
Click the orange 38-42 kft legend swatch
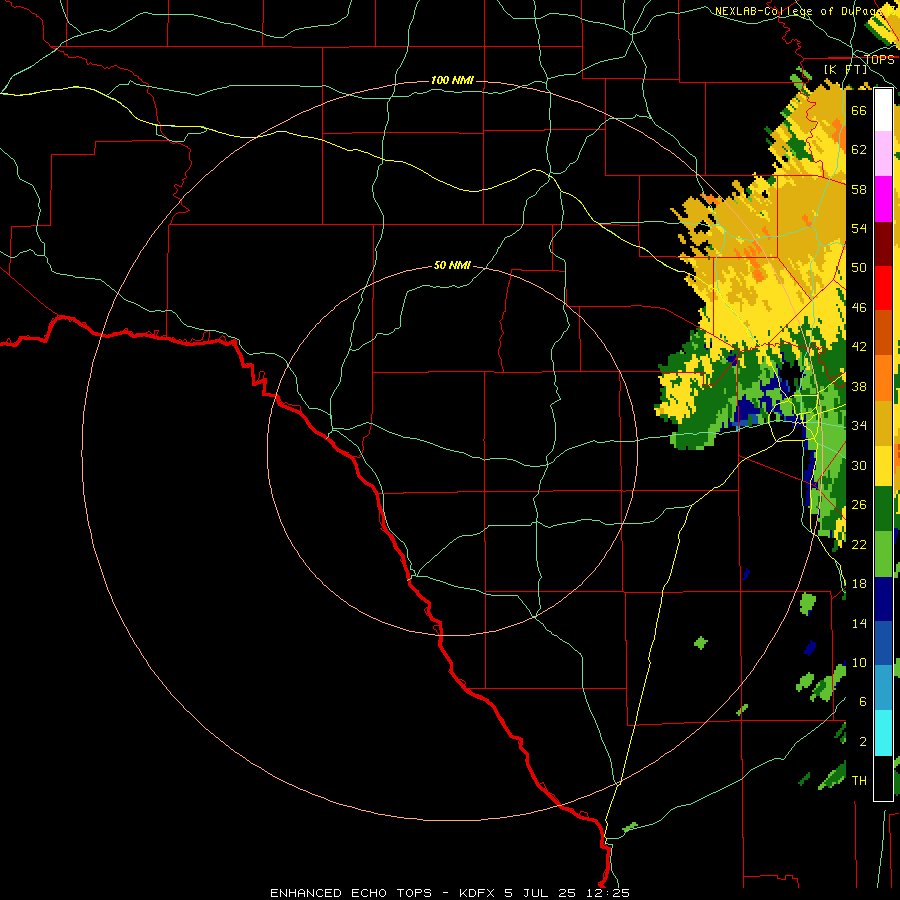click(x=883, y=378)
